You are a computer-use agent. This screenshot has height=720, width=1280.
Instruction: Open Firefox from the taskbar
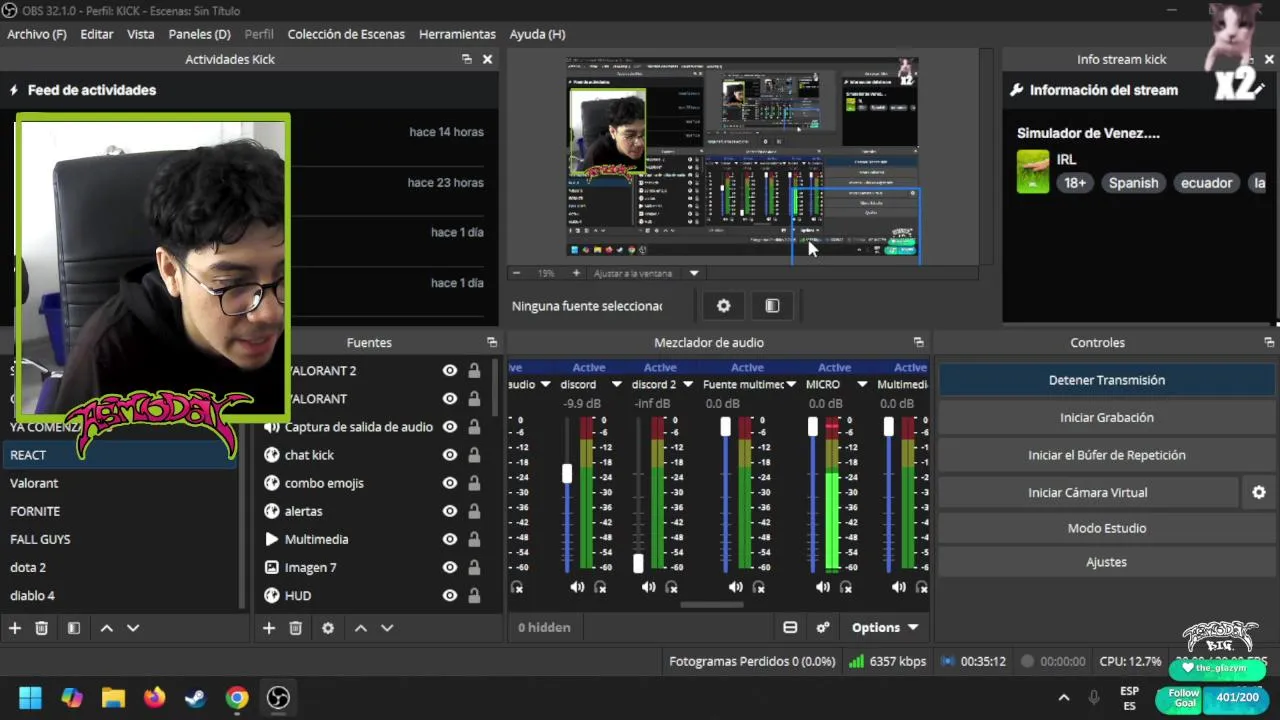(x=154, y=697)
